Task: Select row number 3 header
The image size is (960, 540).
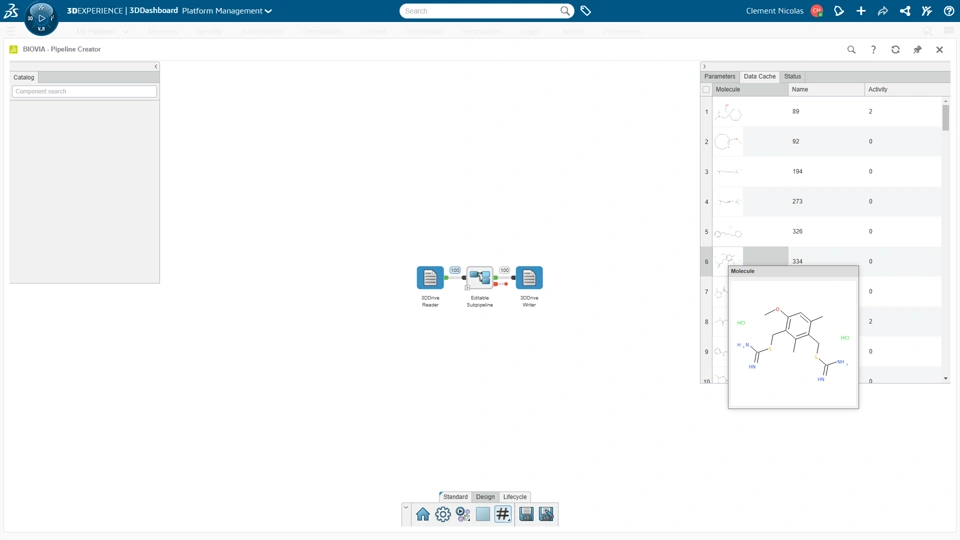Action: point(707,171)
